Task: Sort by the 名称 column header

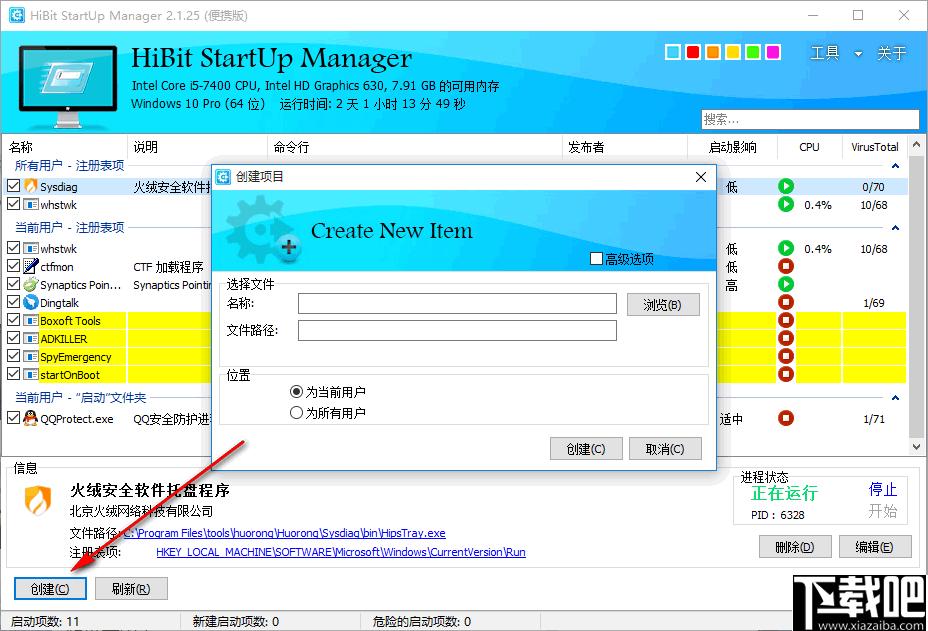Action: pyautogui.click(x=21, y=147)
